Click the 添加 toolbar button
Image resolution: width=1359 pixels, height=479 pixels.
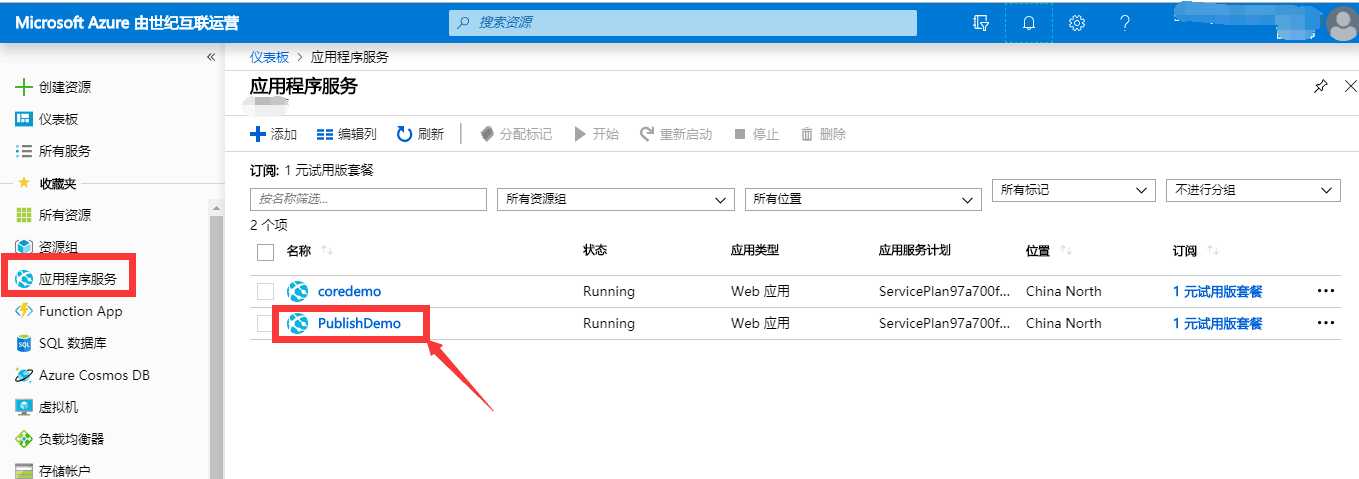point(274,134)
